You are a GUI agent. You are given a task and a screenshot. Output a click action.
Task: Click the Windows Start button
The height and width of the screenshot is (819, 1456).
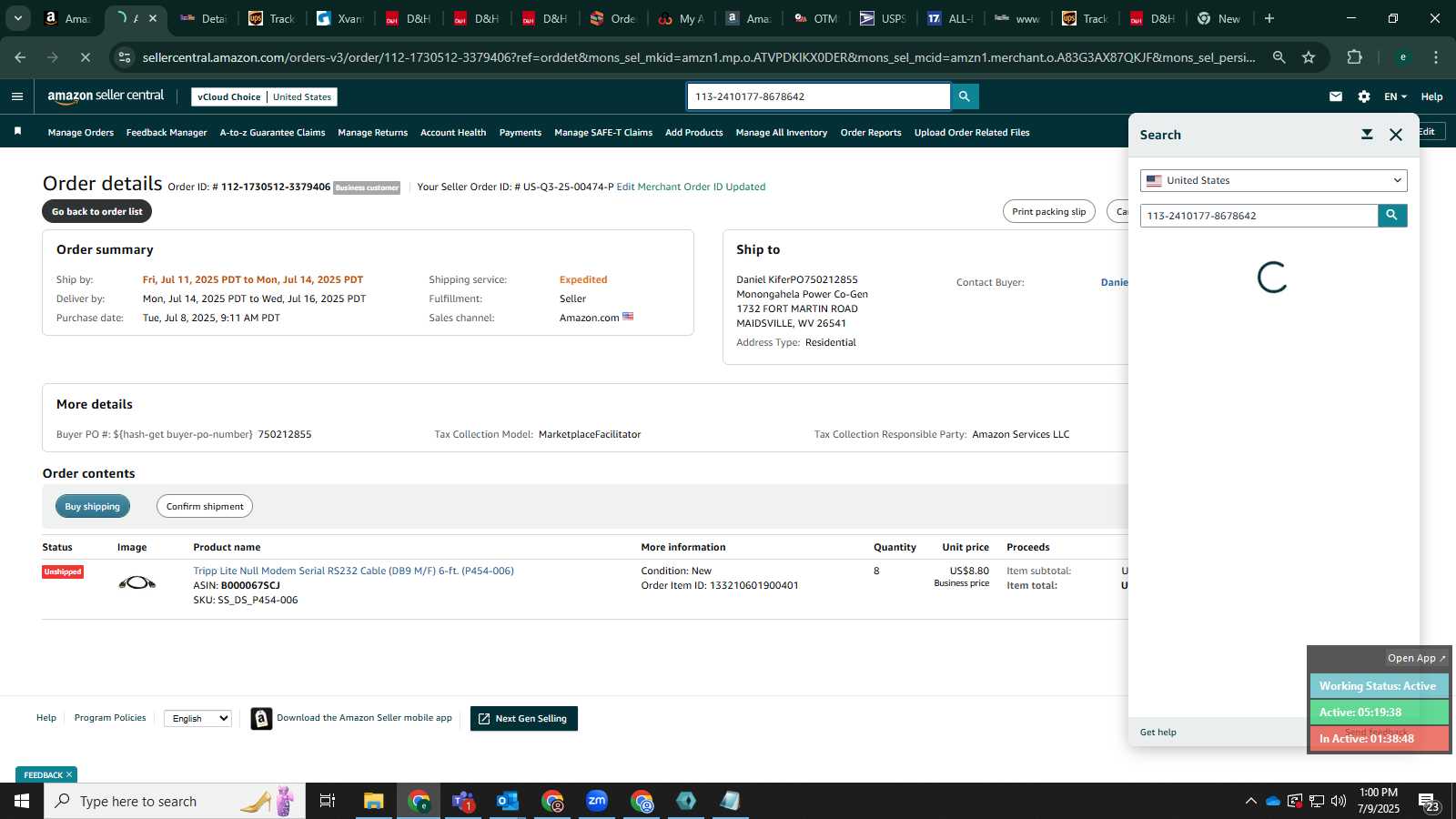[22, 801]
